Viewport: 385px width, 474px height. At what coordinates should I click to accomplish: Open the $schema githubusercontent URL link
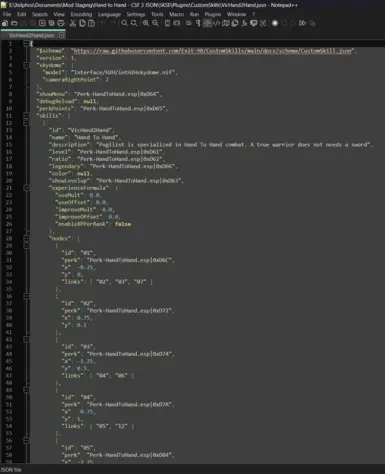point(212,51)
